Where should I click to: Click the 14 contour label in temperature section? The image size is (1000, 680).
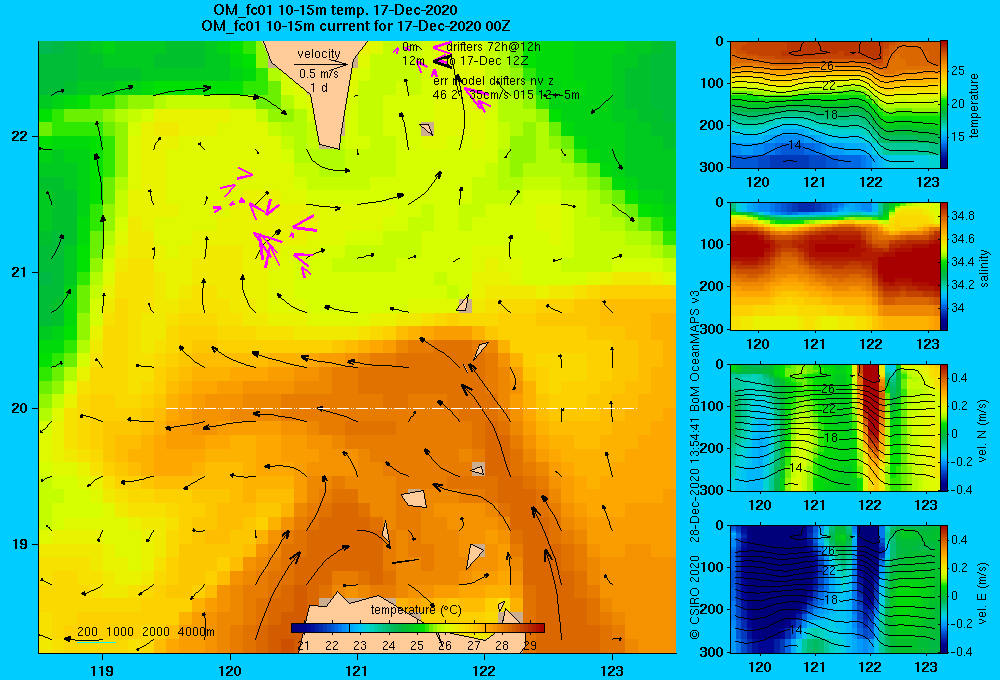(x=795, y=145)
